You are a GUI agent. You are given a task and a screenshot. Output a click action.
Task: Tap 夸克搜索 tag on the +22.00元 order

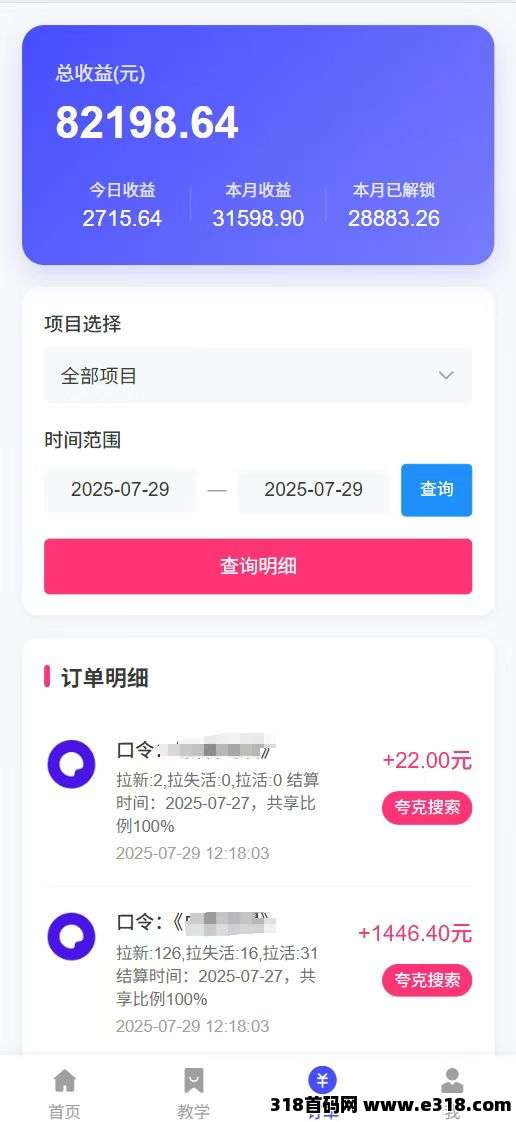pos(427,808)
